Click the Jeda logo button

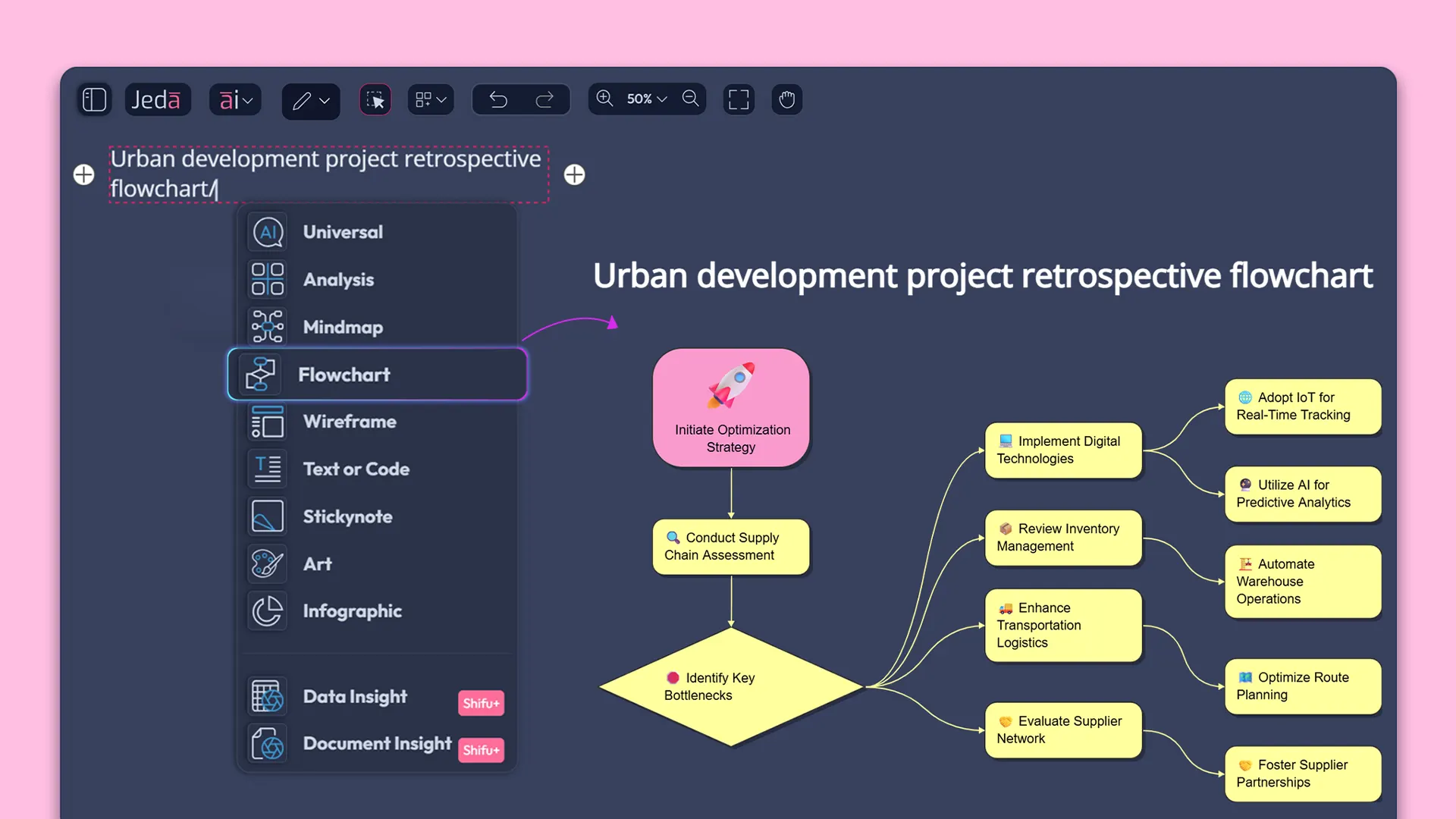pyautogui.click(x=157, y=99)
